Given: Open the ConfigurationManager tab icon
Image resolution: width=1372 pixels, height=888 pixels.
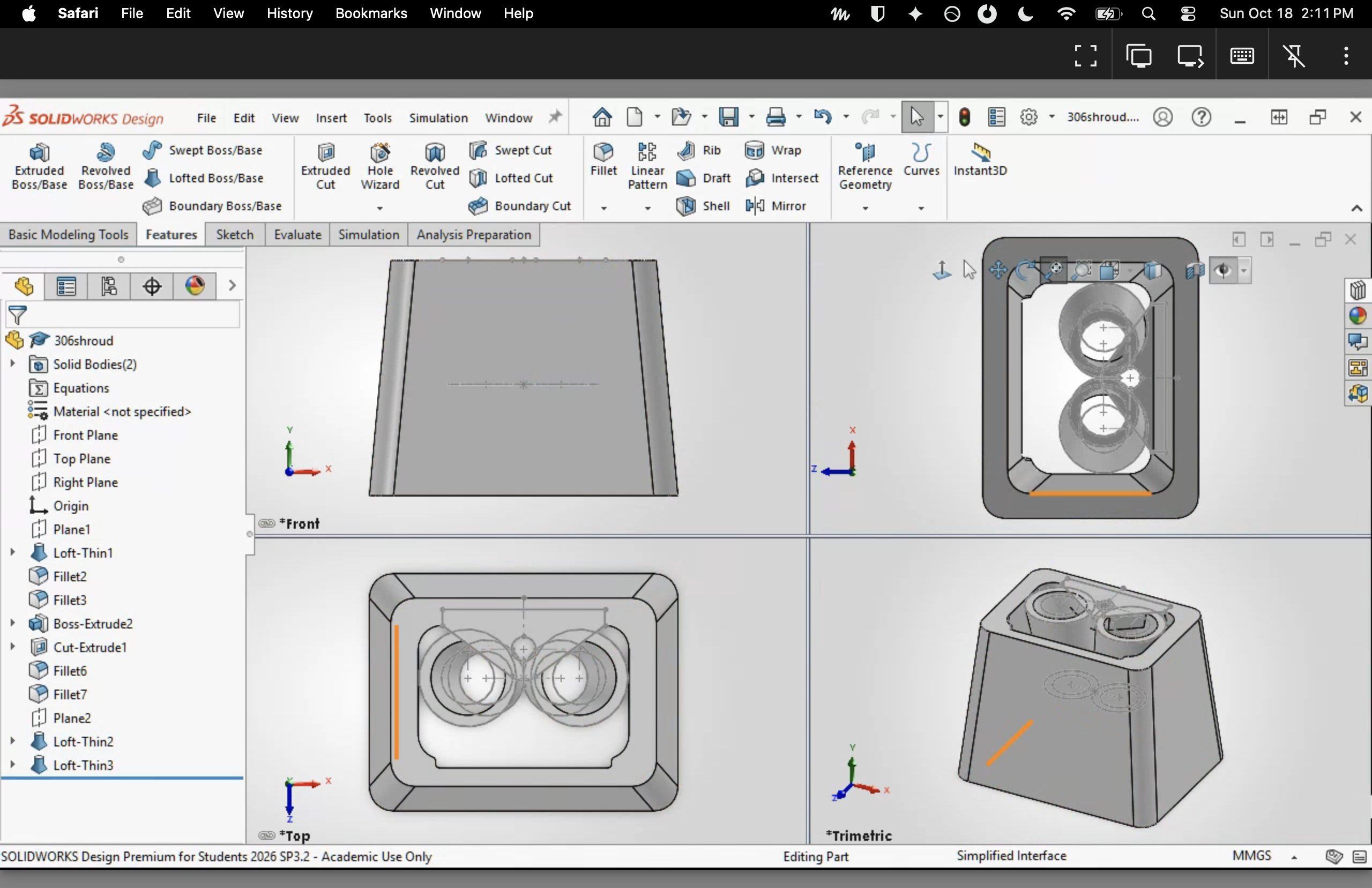Looking at the screenshot, I should pos(109,286).
